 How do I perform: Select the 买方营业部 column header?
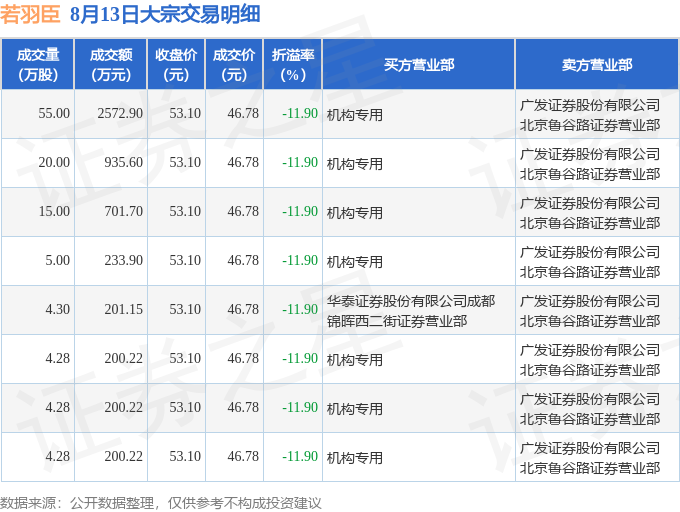click(418, 65)
